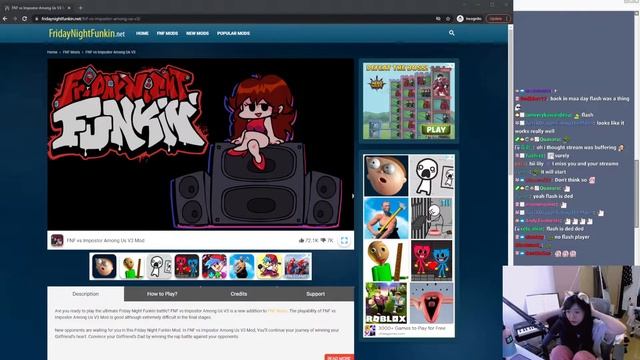Click the thumbs-down dislike icon

coord(323,240)
